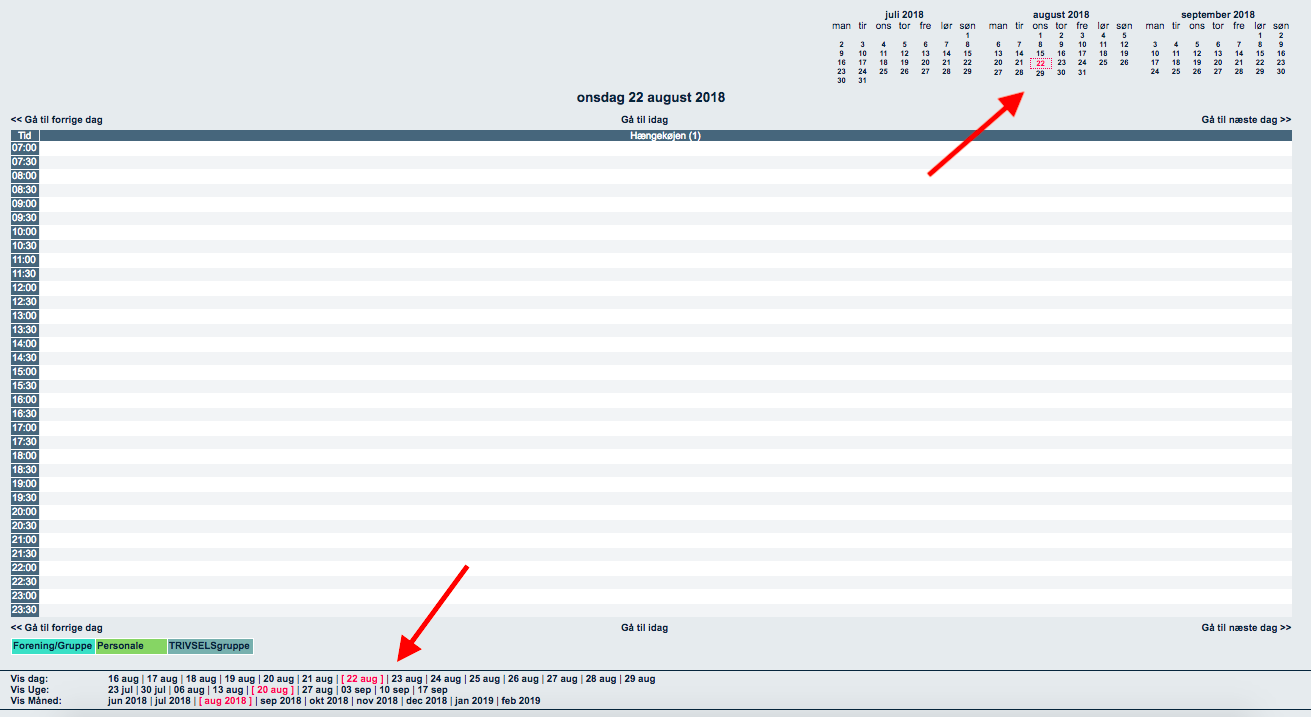Image resolution: width=1311 pixels, height=717 pixels.
Task: Click the 07:00 time slot label
Action: (x=24, y=148)
